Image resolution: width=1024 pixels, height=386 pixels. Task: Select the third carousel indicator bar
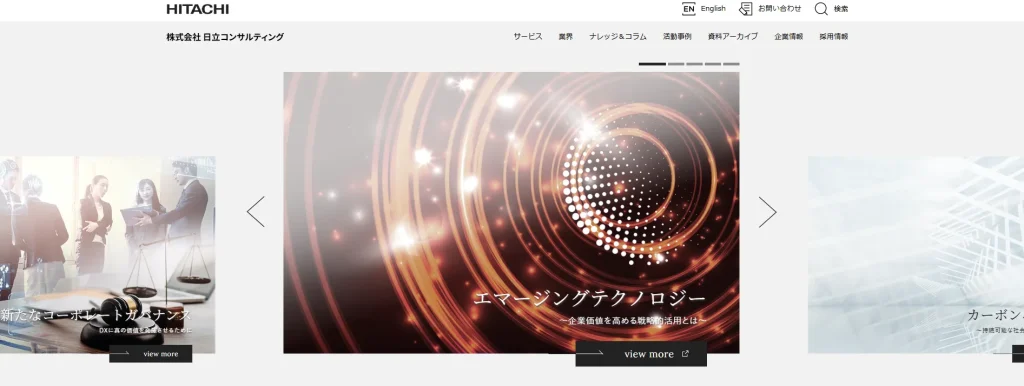pyautogui.click(x=694, y=64)
